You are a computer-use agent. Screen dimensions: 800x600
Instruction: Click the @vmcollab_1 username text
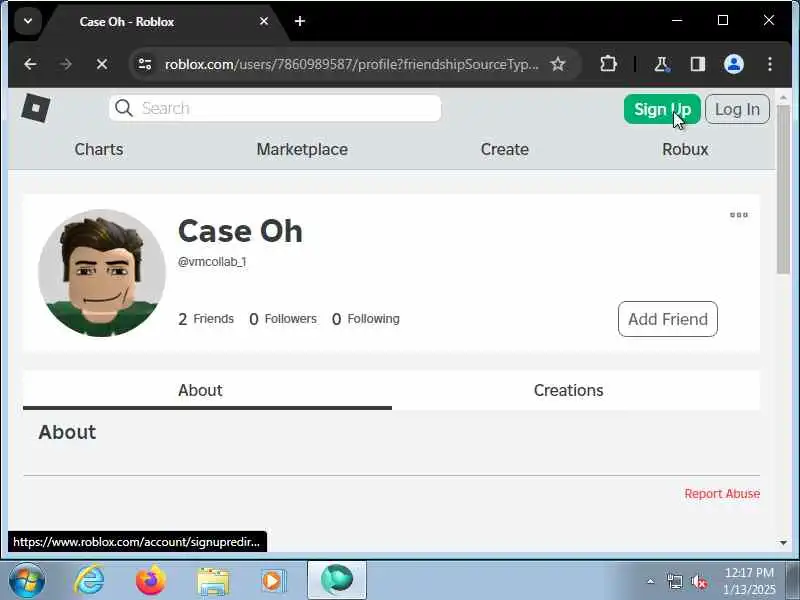pos(212,262)
